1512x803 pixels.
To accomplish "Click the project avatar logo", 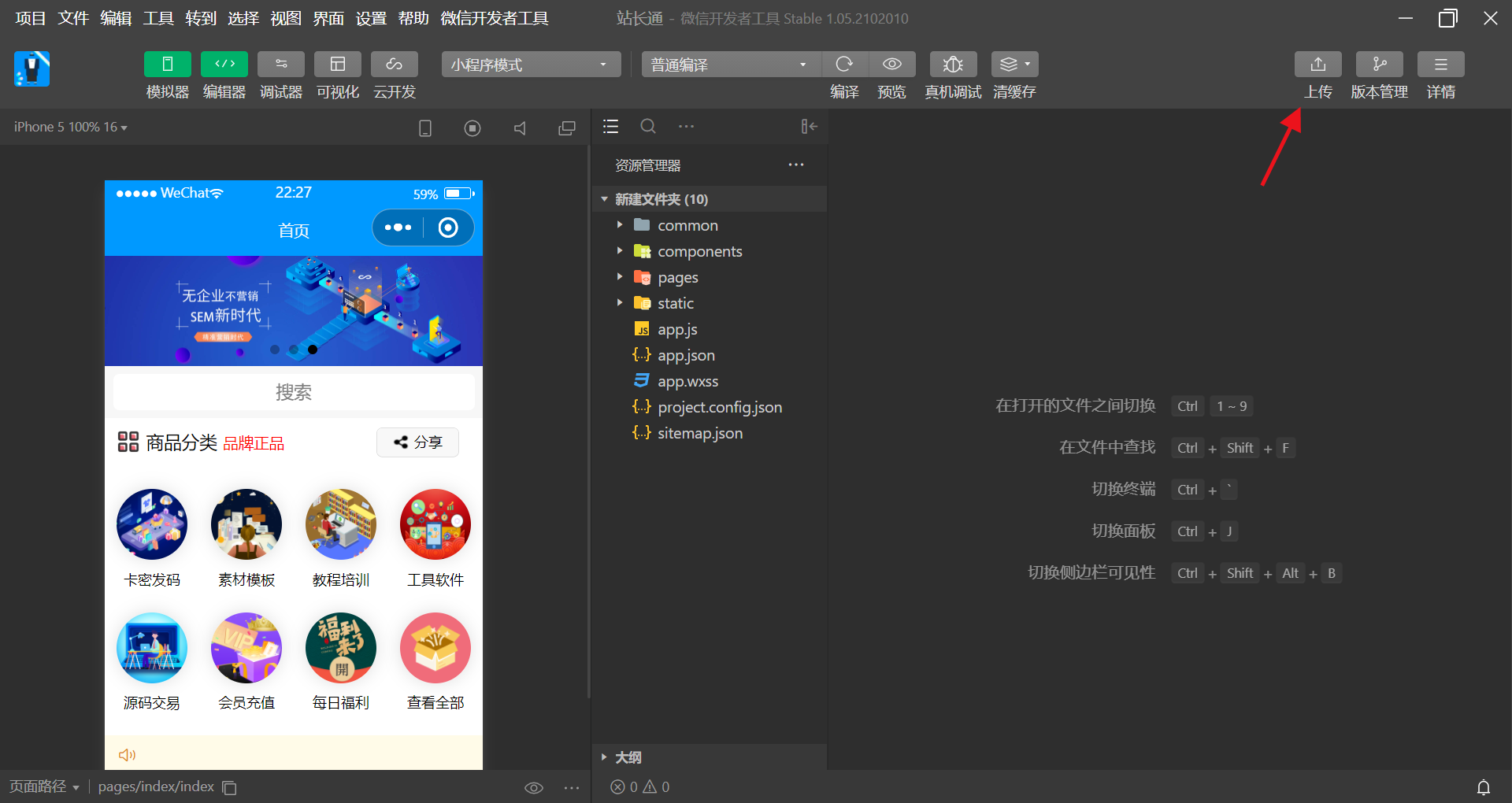I will pos(32,69).
